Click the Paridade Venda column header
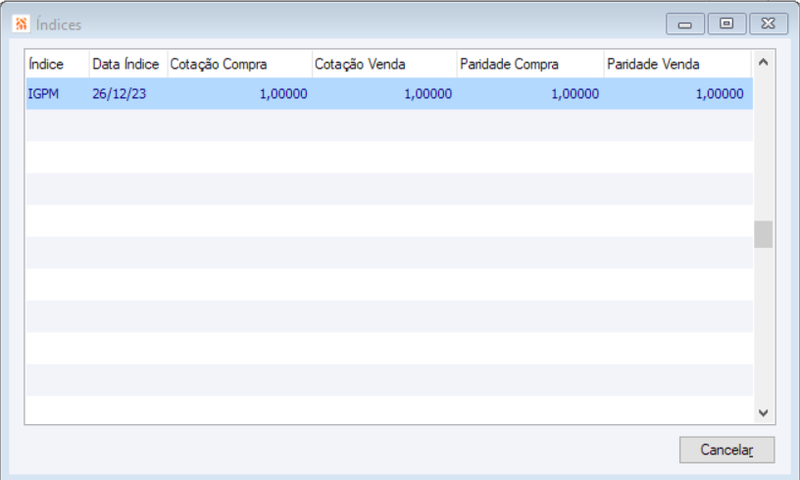 [x=678, y=64]
